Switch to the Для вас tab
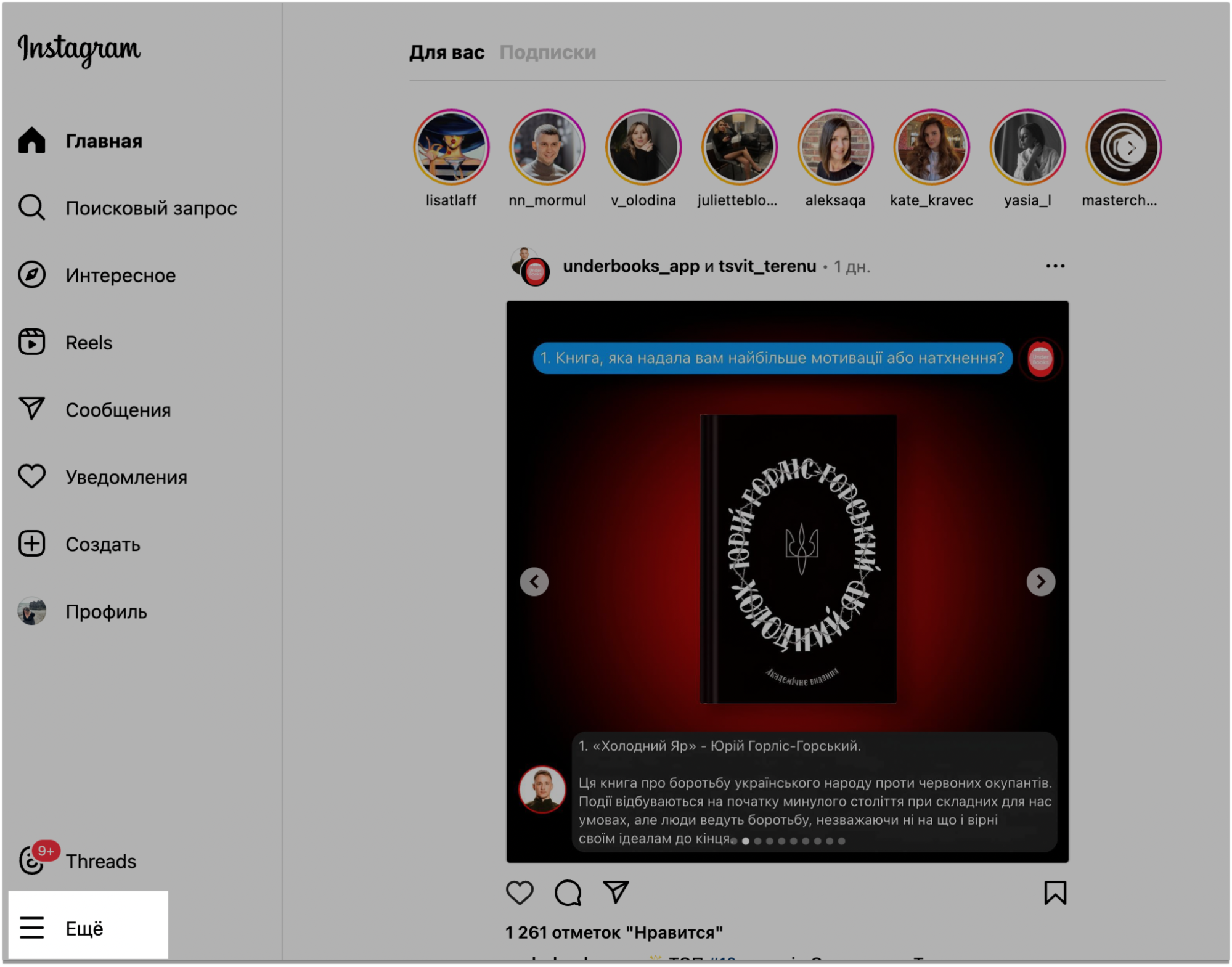This screenshot has height=967, width=1232. pyautogui.click(x=447, y=52)
